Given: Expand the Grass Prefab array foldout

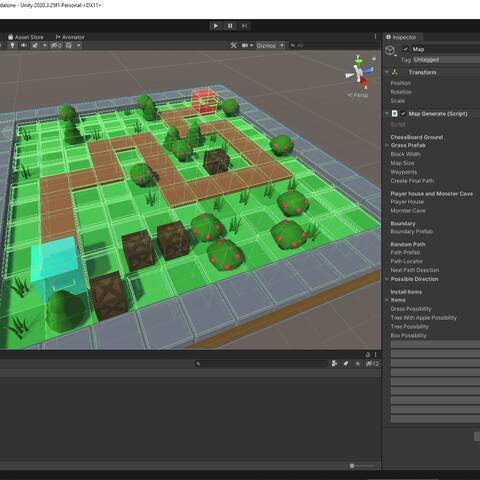Looking at the screenshot, I should coord(387,145).
